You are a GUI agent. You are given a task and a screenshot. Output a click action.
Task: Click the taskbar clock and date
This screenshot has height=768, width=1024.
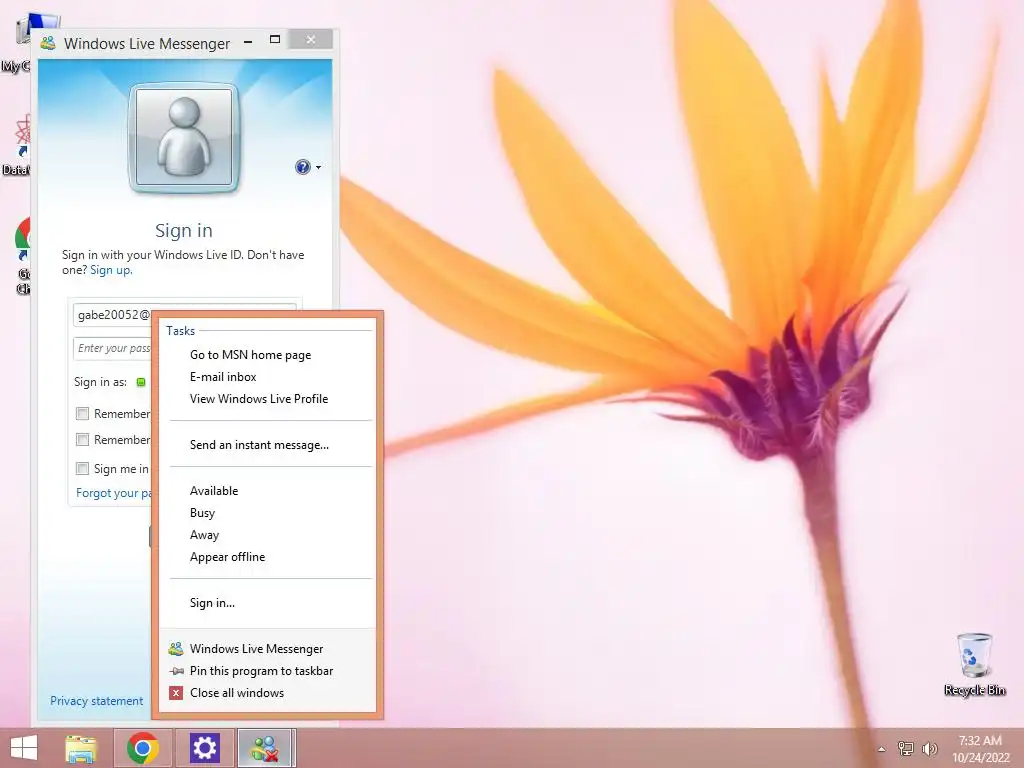(x=980, y=749)
